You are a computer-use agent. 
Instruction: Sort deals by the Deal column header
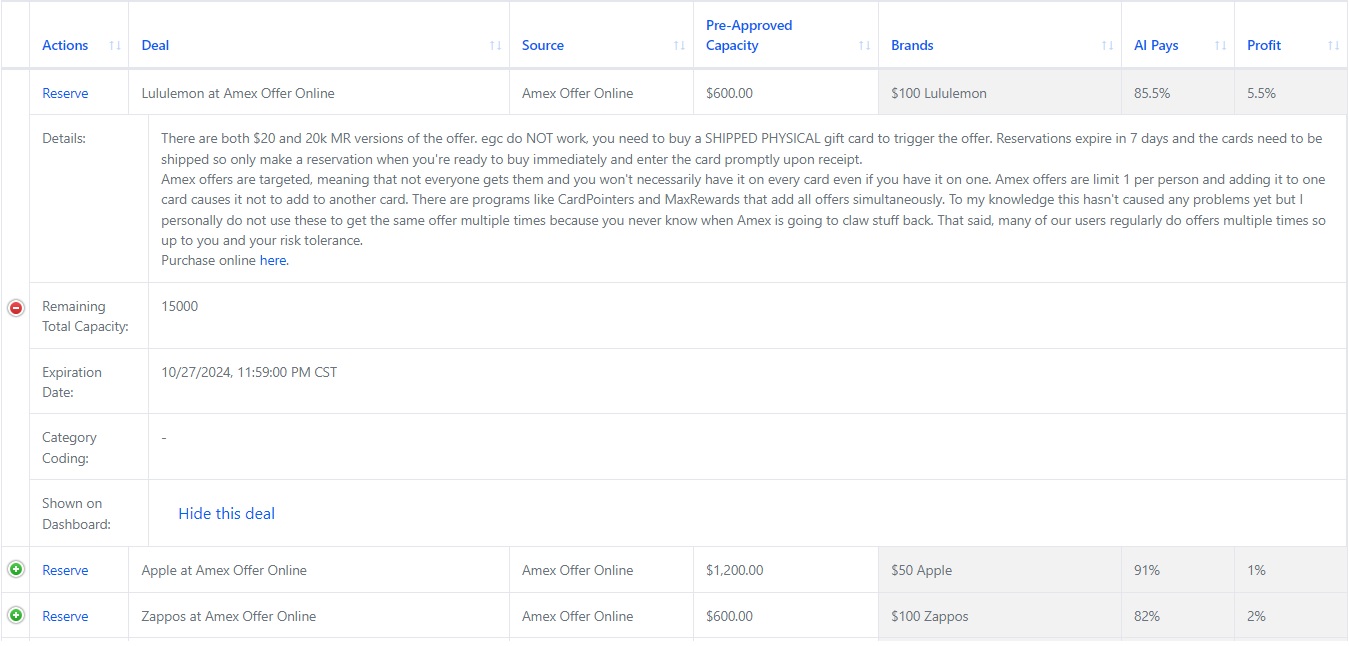click(x=155, y=46)
